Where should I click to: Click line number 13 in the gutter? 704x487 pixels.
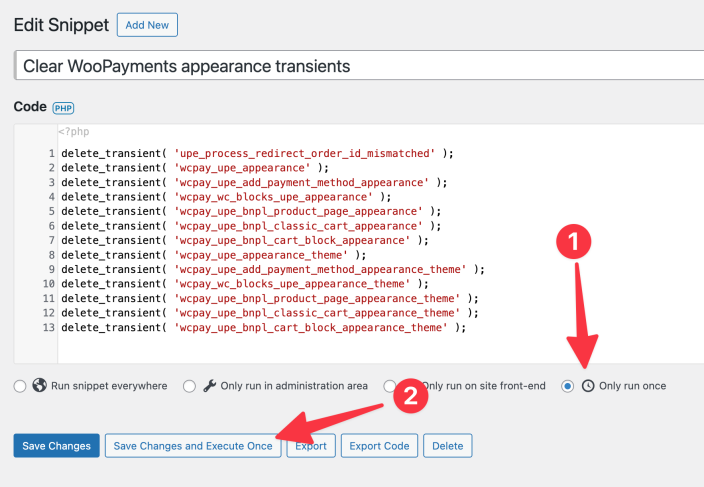(49, 327)
